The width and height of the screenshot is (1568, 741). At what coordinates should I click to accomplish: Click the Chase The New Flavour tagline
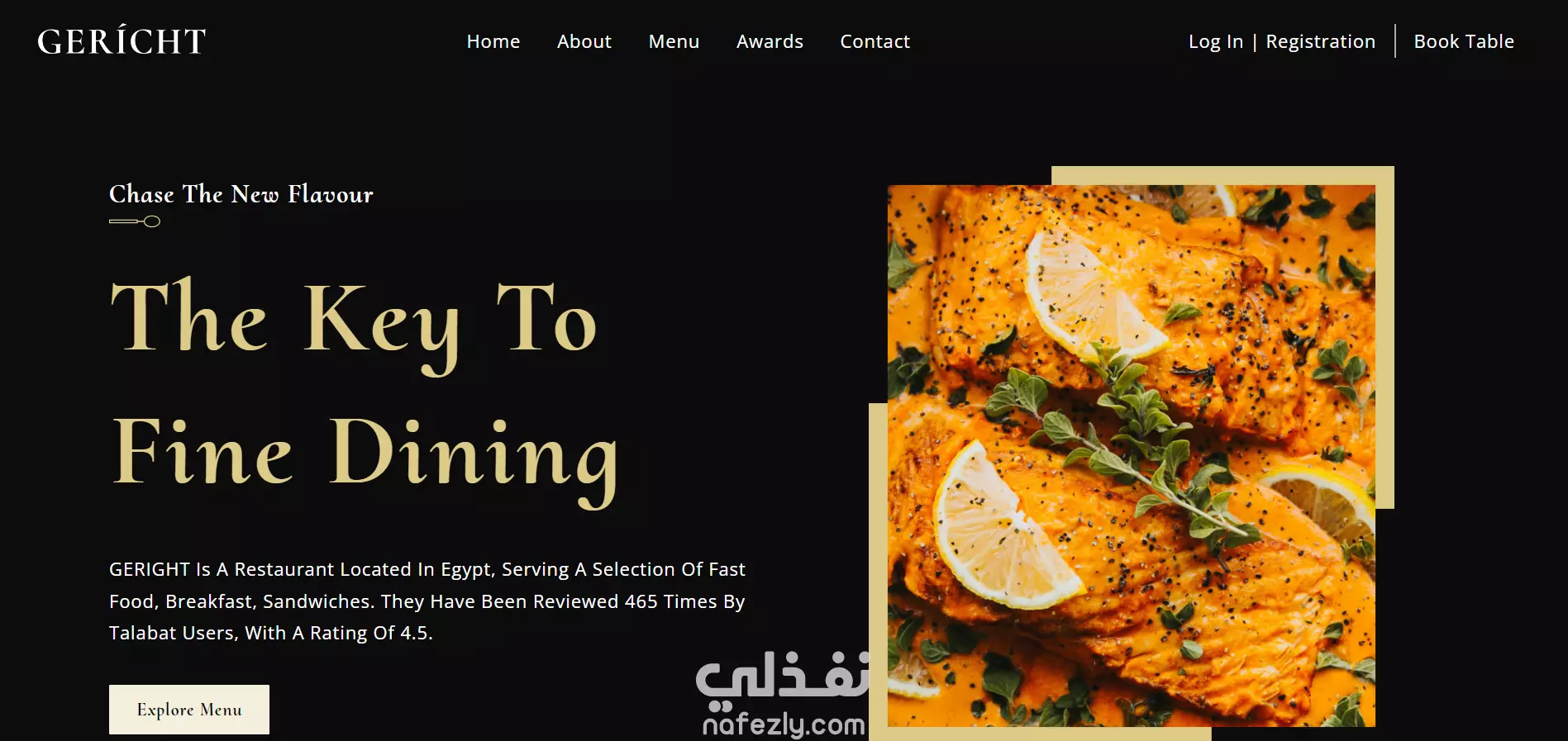241,194
